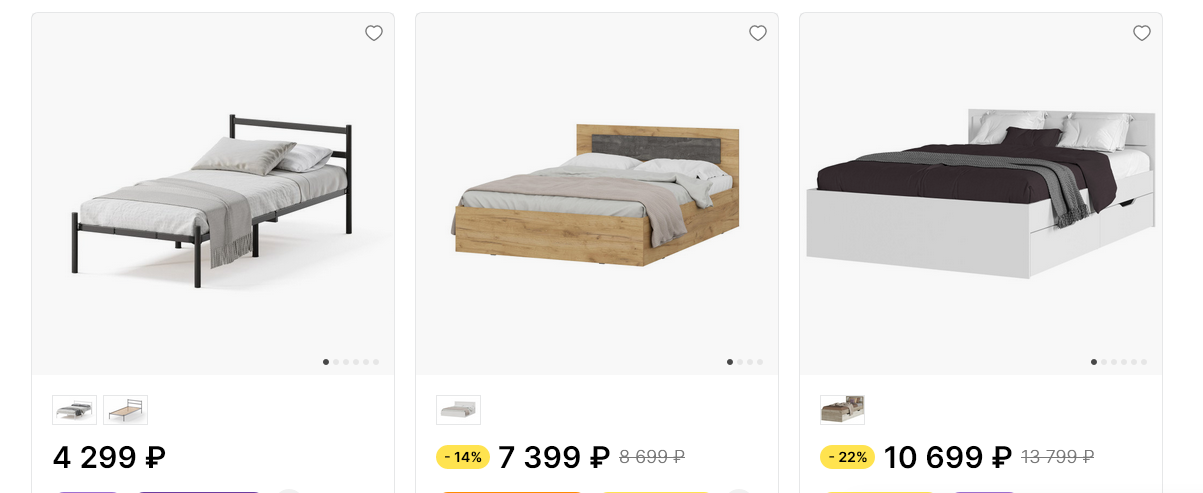Screen dimensions: 1203x493
Task: Go to last image dot of oak bed
Action: click(x=760, y=362)
